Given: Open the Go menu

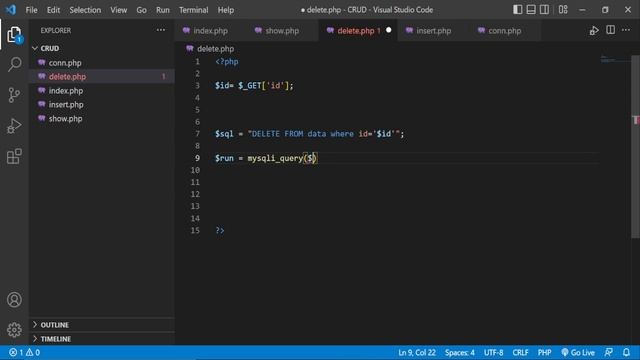Looking at the screenshot, I should [141, 10].
